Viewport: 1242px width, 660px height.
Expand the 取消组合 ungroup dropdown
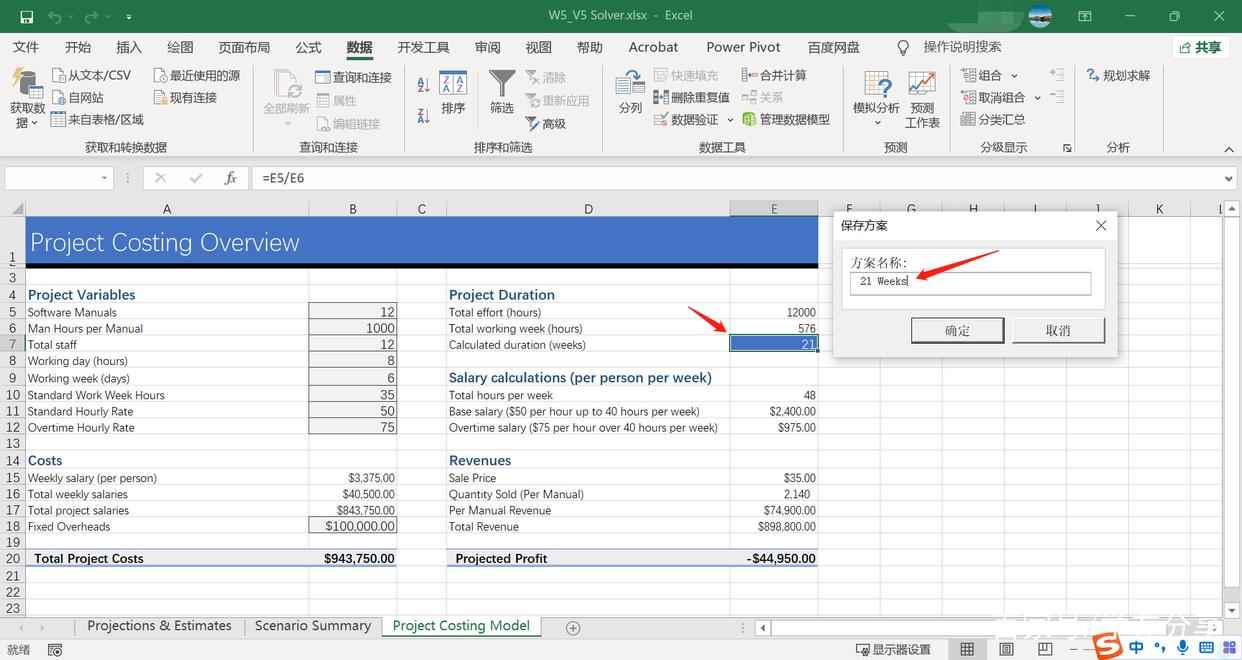[1037, 98]
